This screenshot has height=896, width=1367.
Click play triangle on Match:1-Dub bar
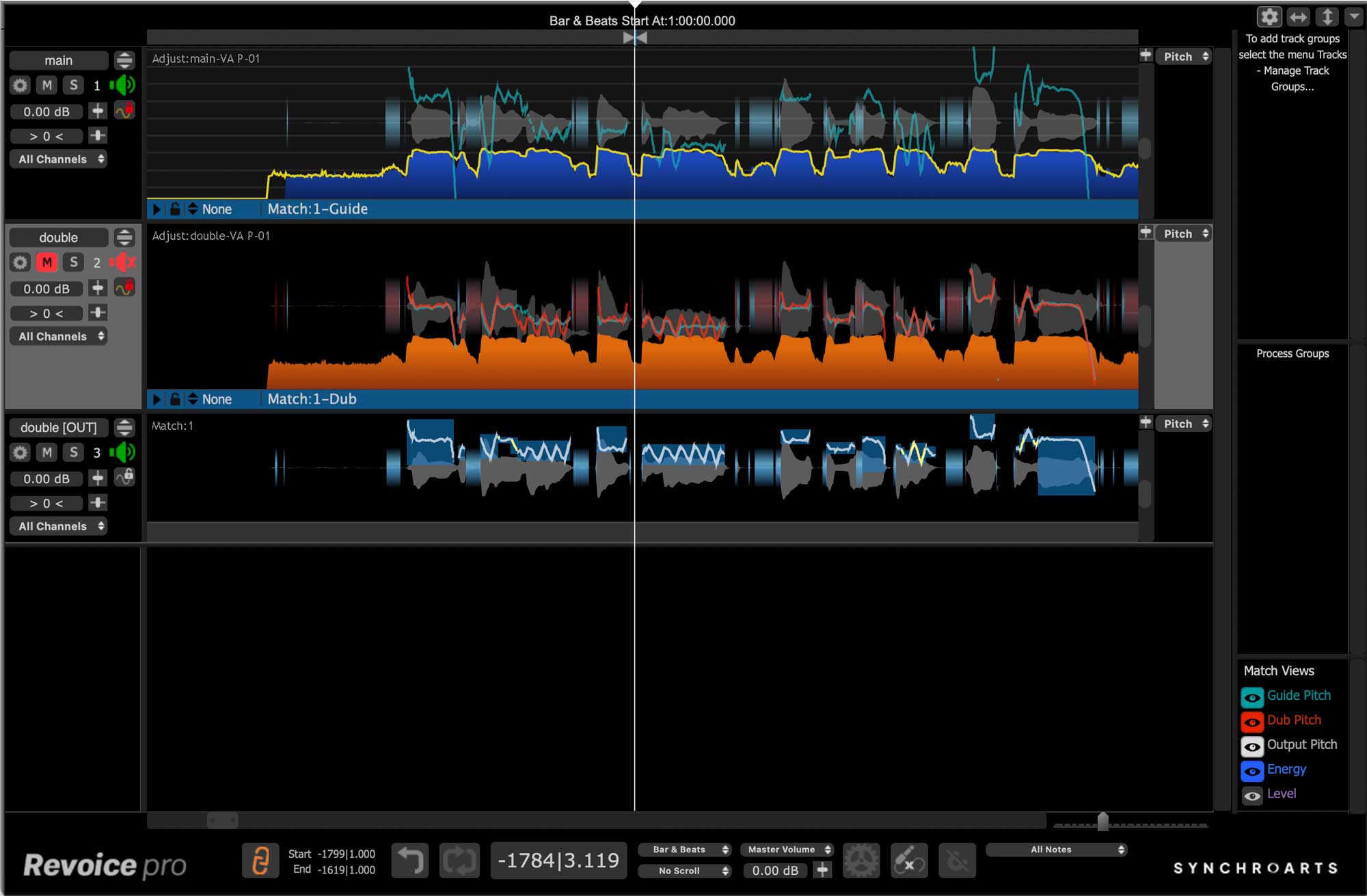coord(157,399)
